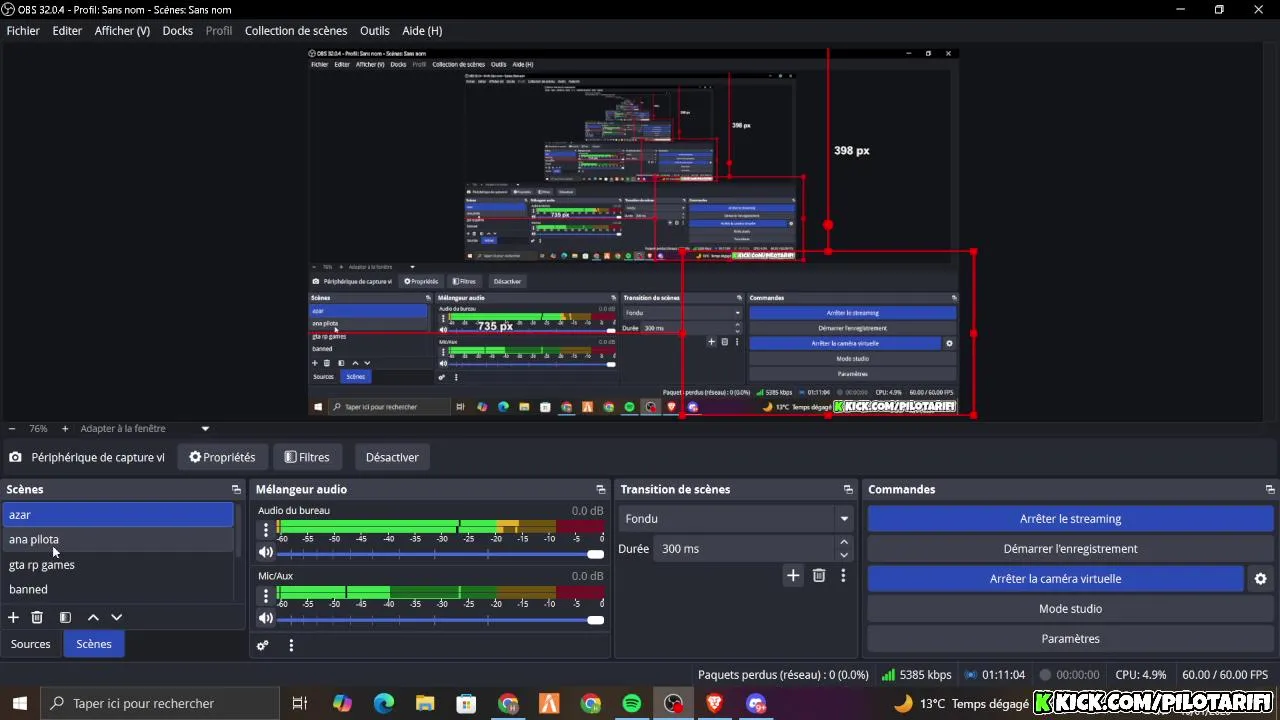The width and height of the screenshot is (1280, 720).
Task: Open the Editer menu
Action: point(67,31)
